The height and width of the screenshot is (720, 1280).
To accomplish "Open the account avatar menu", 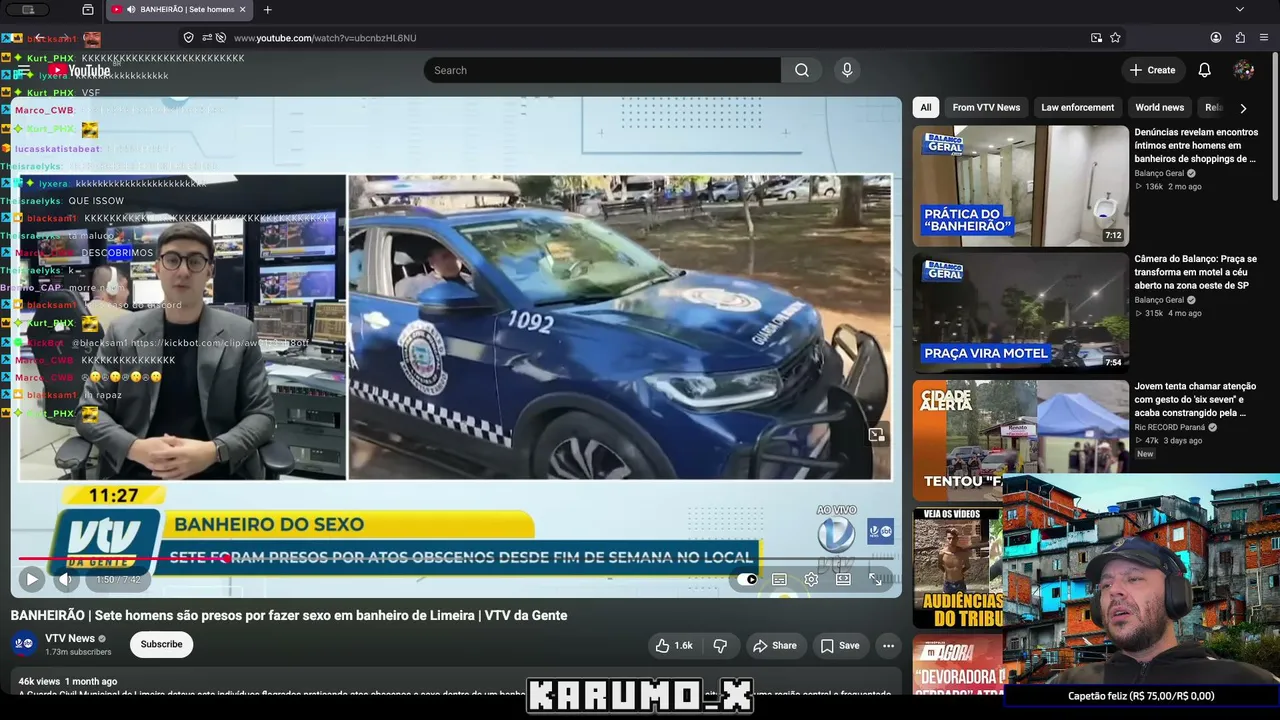I will click(1244, 70).
